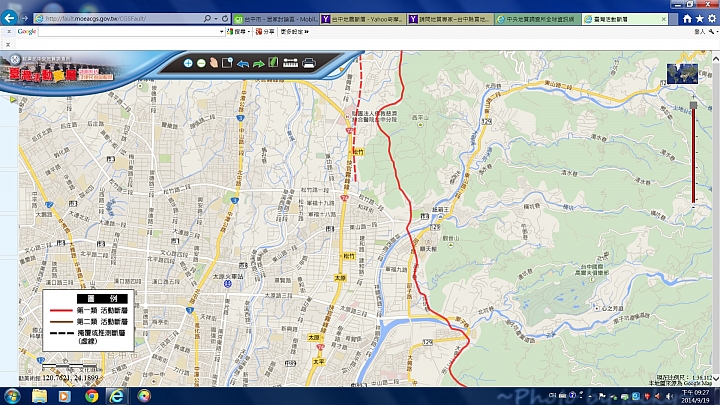This screenshot has width=720, height=405.
Task: Open favorites star icon
Action: (x=699, y=18)
